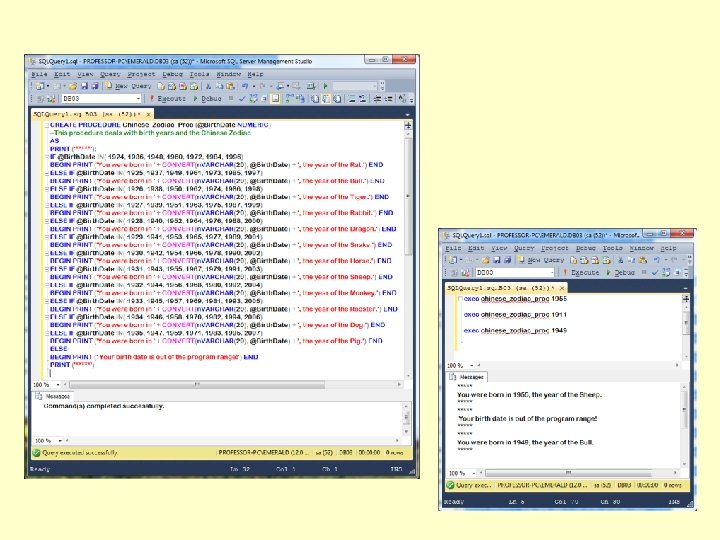
Task: Click New Query in left window toolbar
Action: [128, 86]
